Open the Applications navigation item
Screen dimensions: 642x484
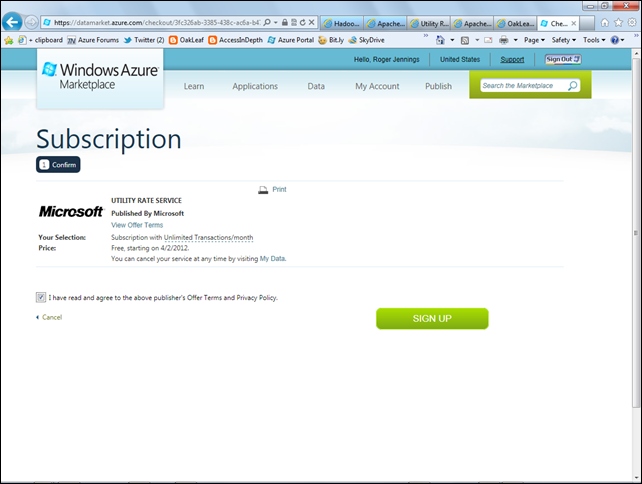point(255,86)
